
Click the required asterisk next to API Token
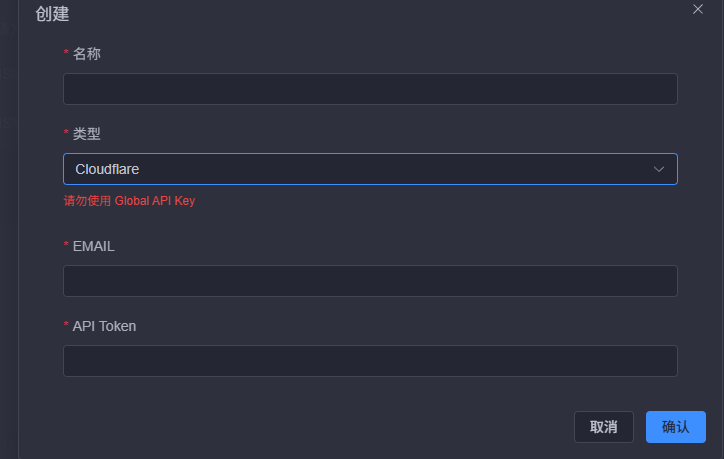66,327
